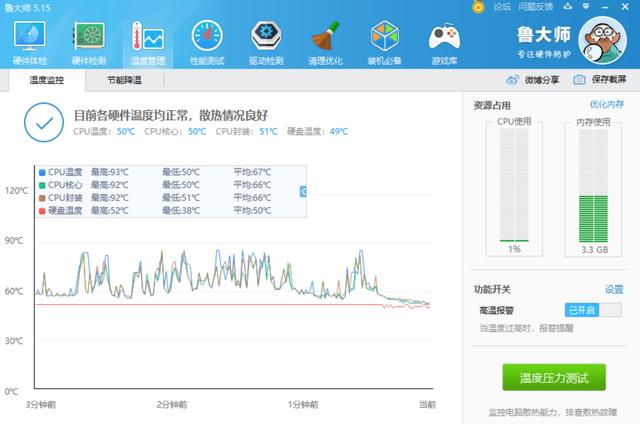
Task: Toggle the 高温报警 switch
Action: pos(593,310)
